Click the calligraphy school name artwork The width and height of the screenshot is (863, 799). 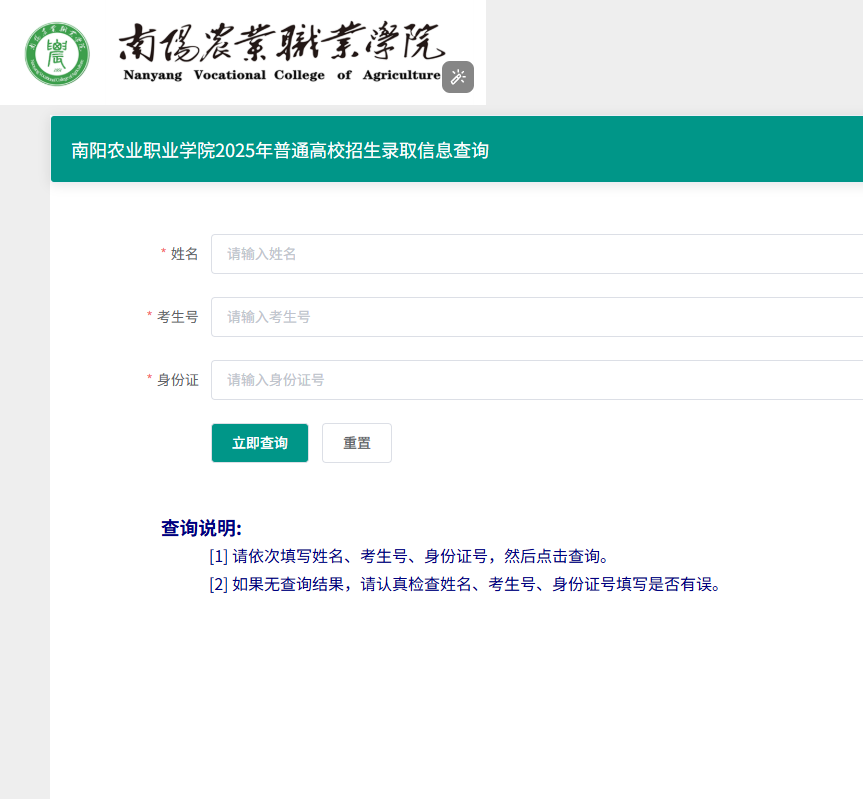pyautogui.click(x=280, y=40)
